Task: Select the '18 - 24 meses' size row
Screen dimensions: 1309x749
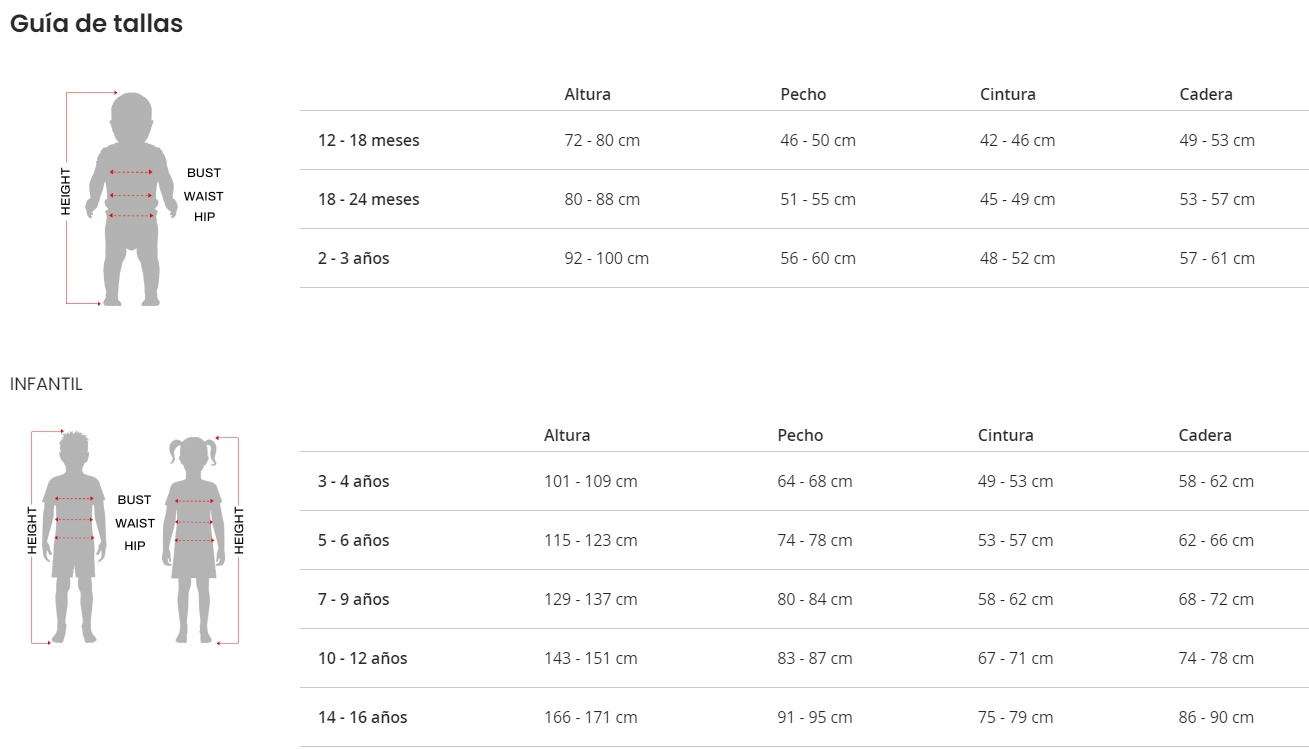Action: [x=368, y=199]
